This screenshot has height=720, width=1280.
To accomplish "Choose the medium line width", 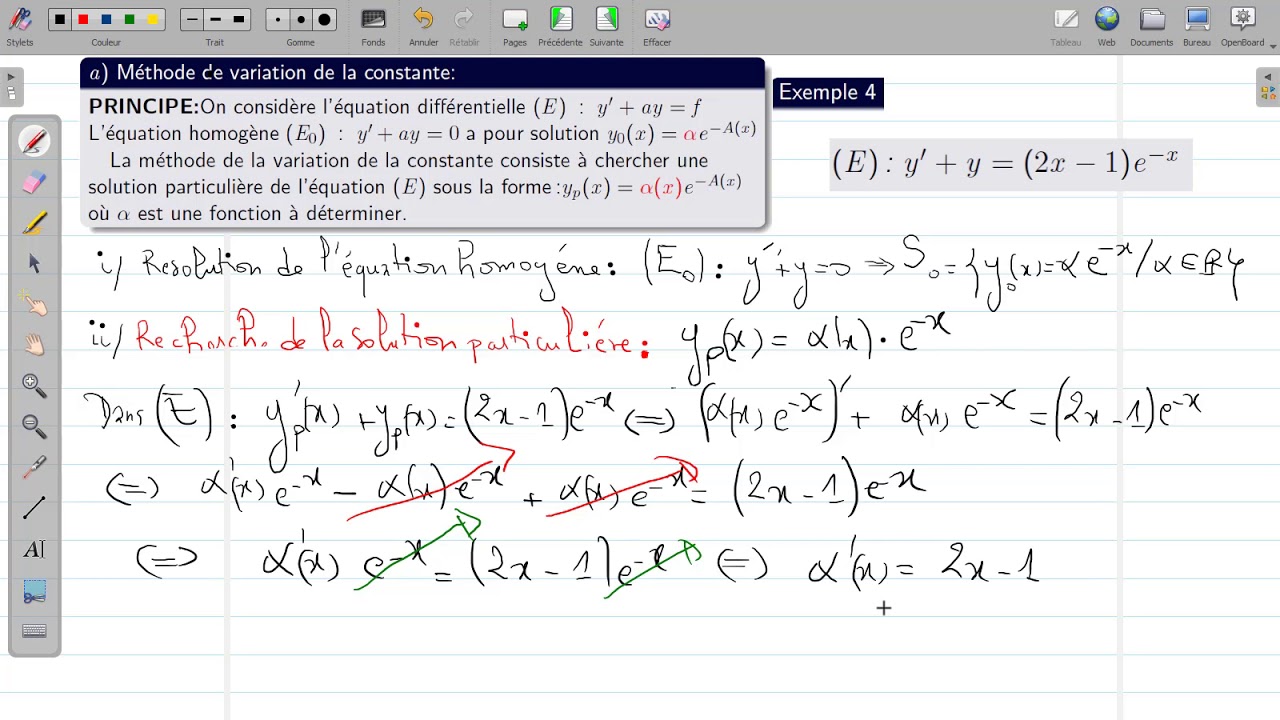I will (x=215, y=20).
